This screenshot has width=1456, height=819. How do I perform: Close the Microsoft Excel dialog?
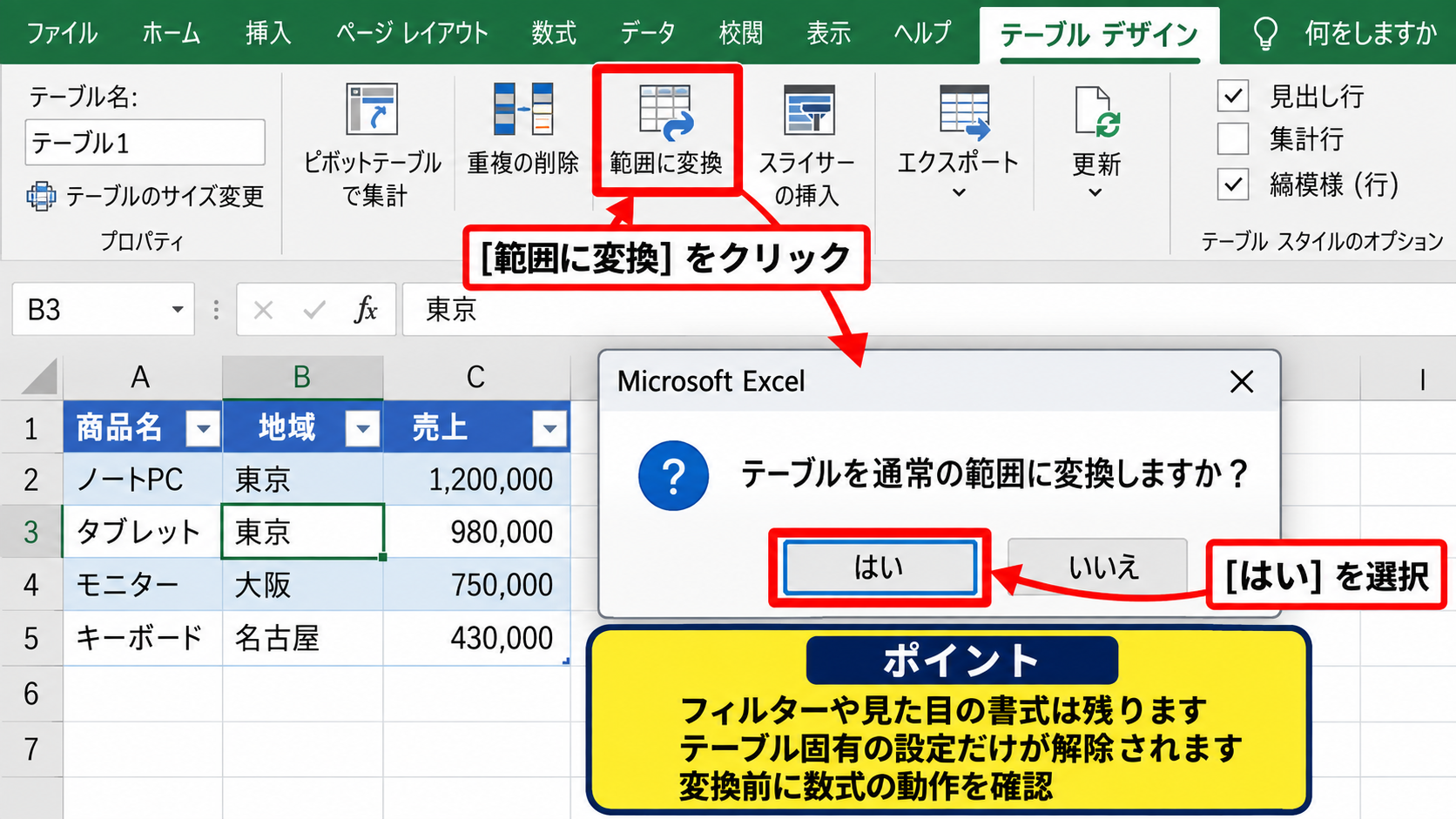(1242, 381)
